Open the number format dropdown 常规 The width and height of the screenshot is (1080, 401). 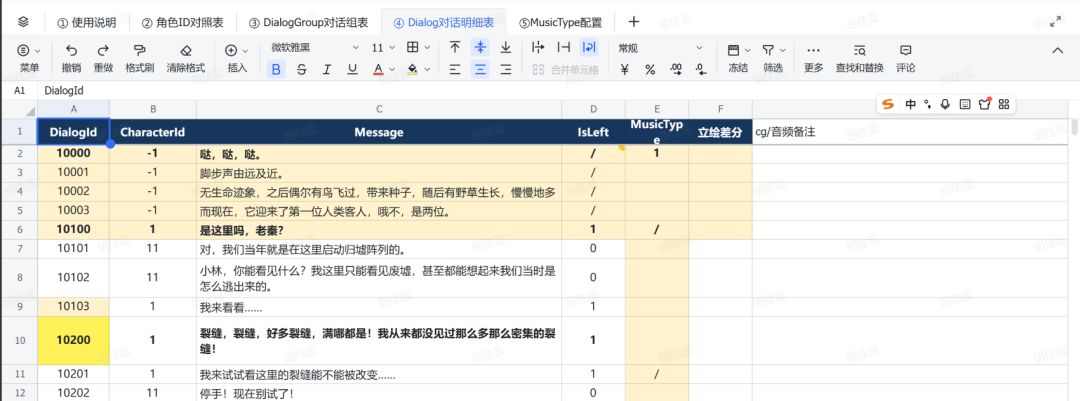(x=660, y=48)
